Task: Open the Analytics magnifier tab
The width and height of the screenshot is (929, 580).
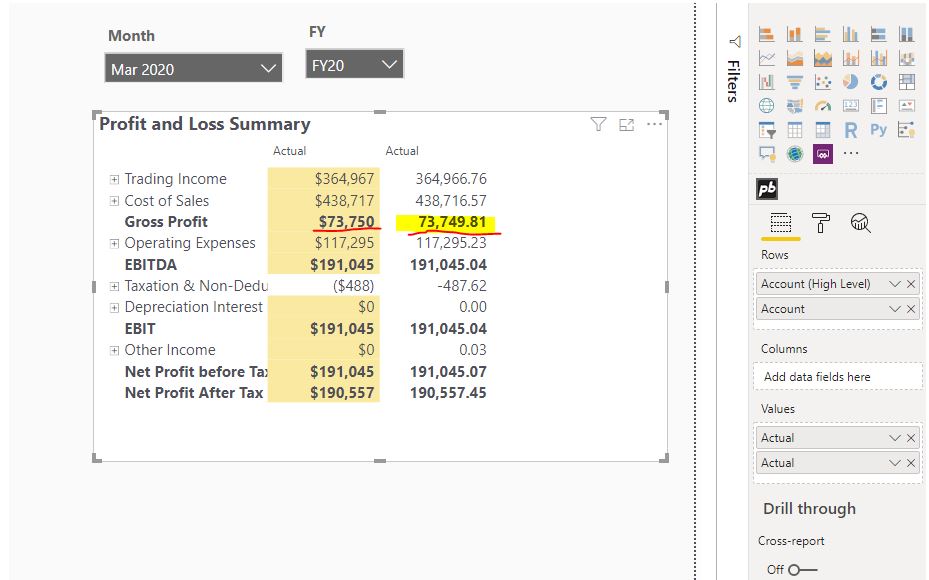Action: (x=860, y=223)
